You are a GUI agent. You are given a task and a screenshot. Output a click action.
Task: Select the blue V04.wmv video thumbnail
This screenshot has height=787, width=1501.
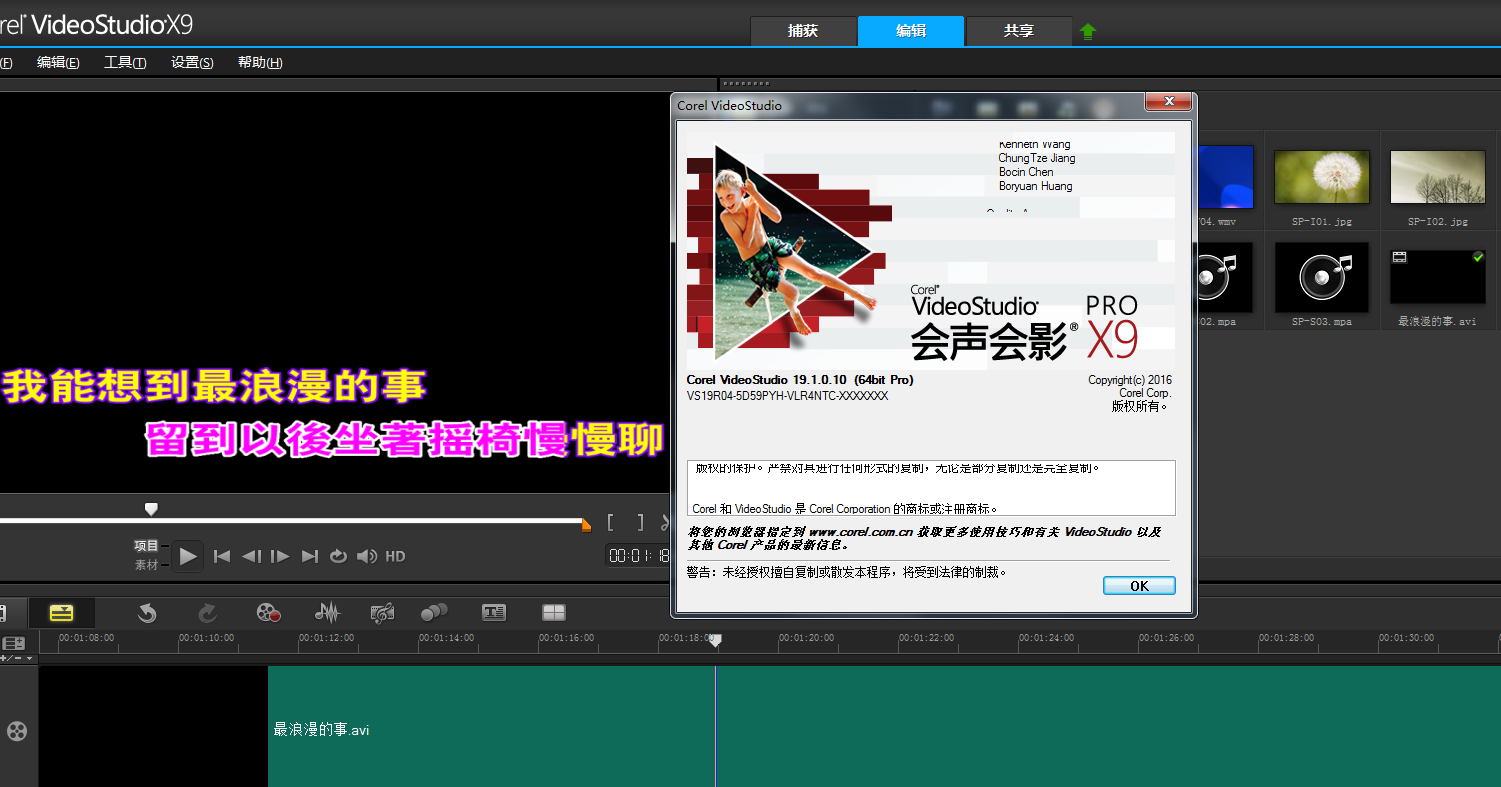1225,177
